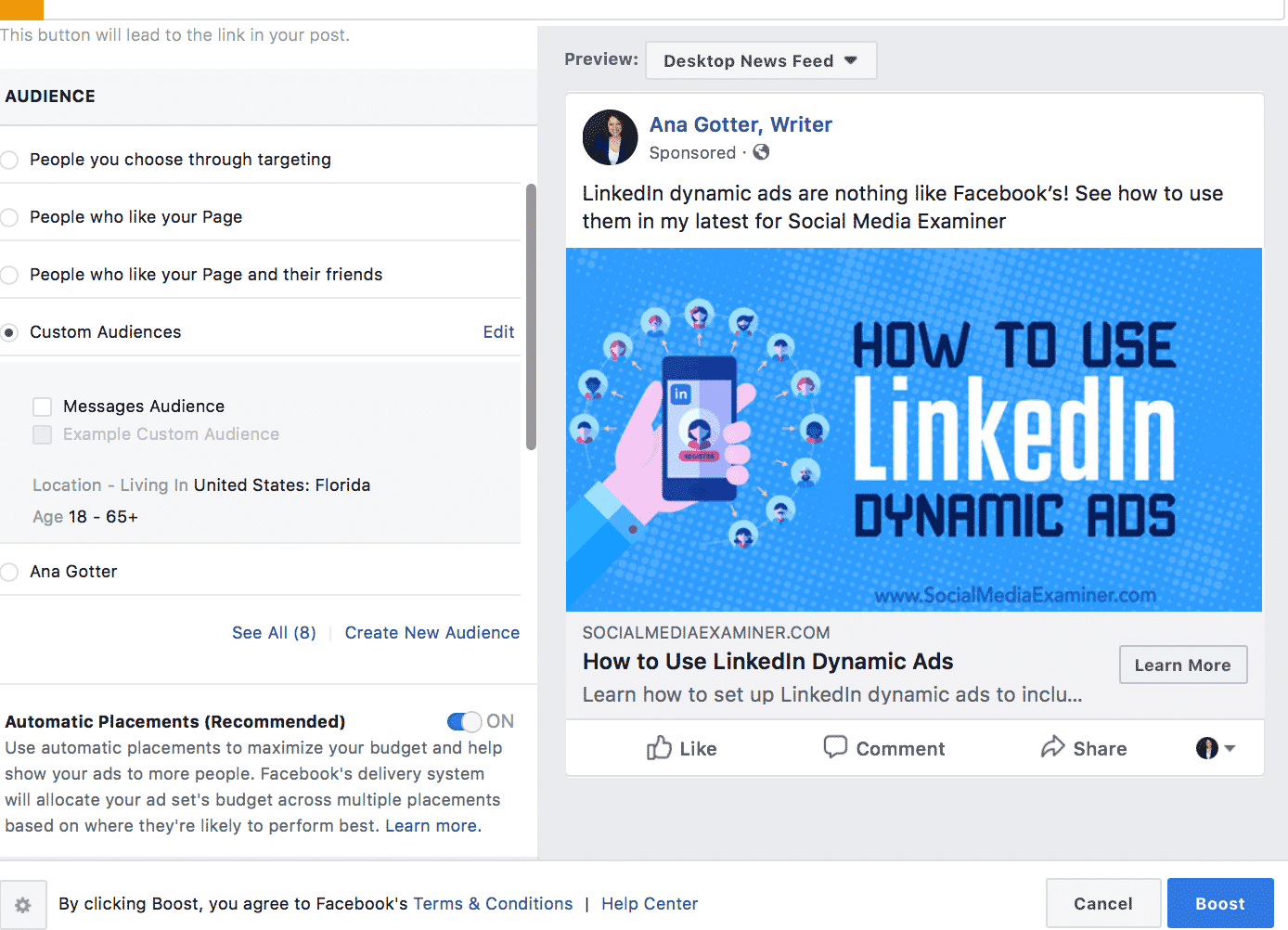This screenshot has height=930, width=1288.
Task: Click the AUDIENCE section heading
Action: (x=50, y=97)
